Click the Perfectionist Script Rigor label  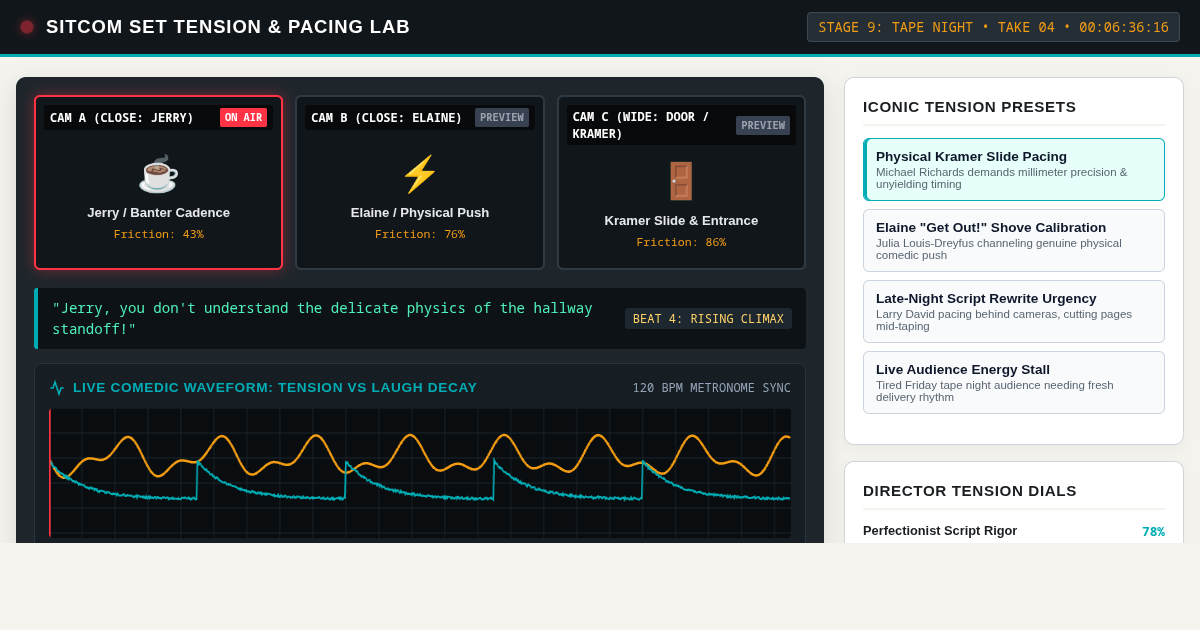tap(940, 531)
